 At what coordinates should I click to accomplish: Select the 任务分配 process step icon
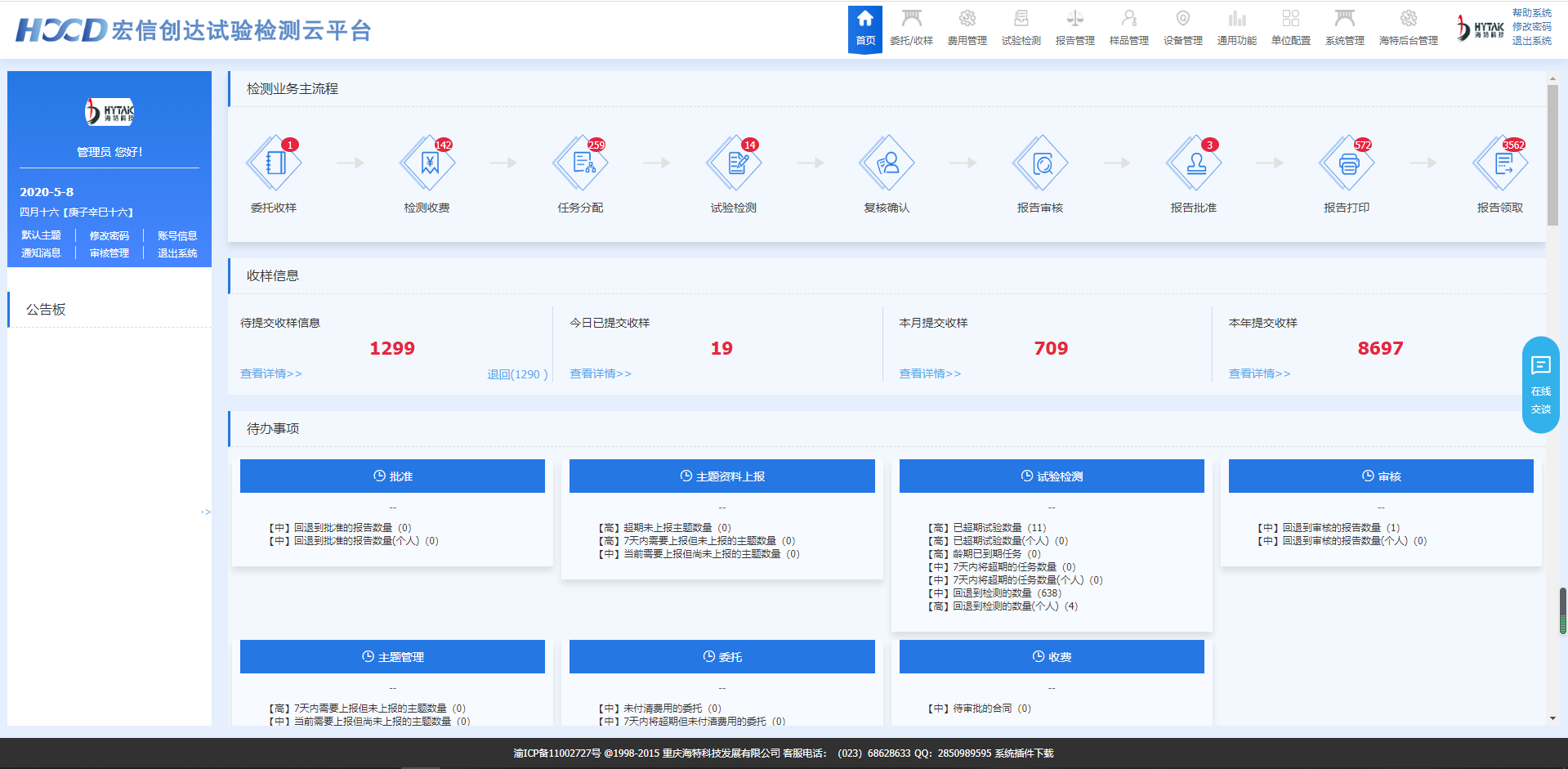(x=580, y=163)
